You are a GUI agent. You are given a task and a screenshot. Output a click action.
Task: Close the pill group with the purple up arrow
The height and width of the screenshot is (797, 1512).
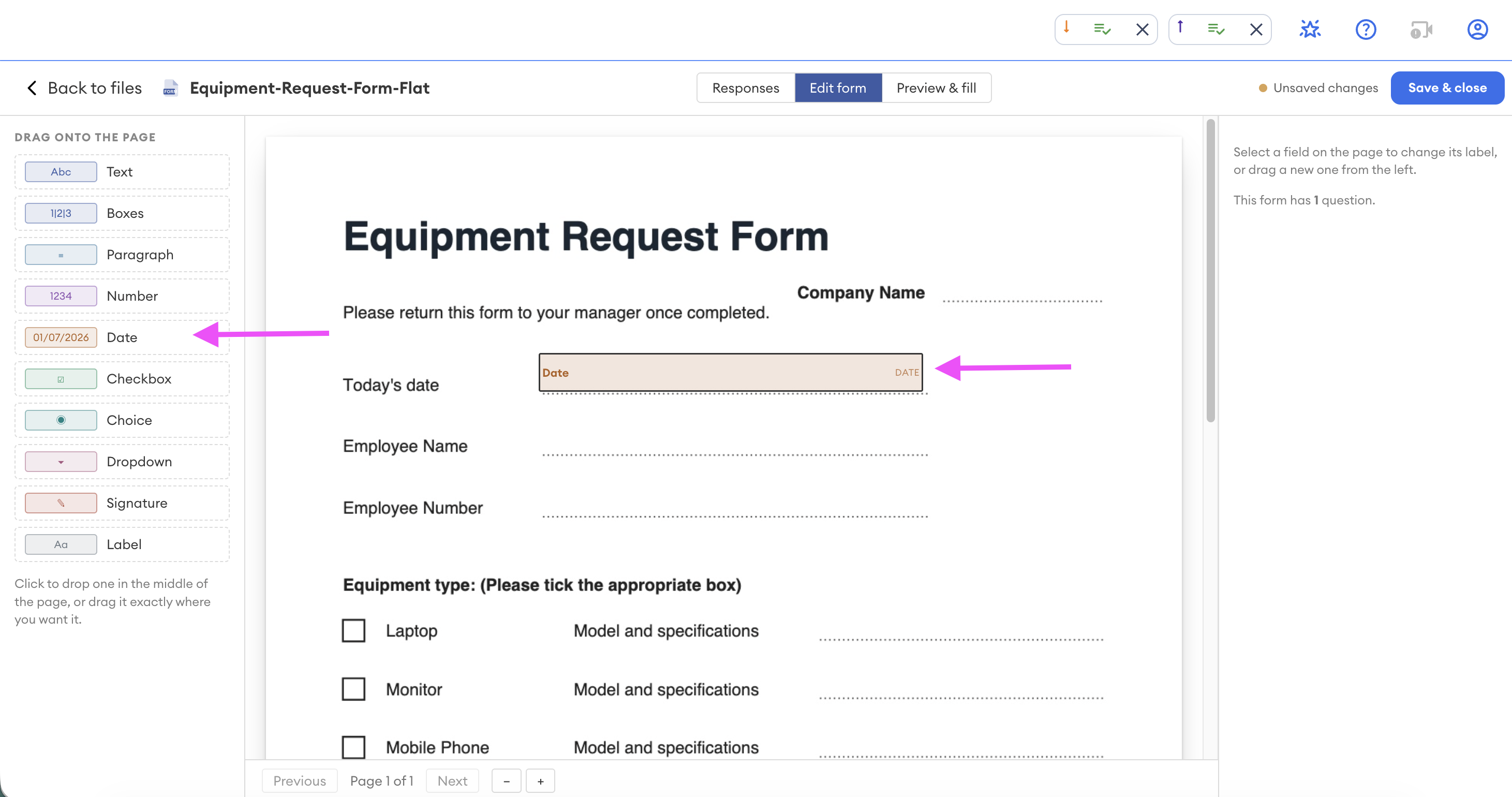[1256, 29]
